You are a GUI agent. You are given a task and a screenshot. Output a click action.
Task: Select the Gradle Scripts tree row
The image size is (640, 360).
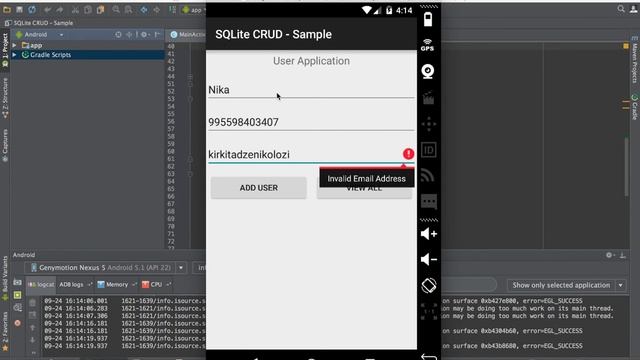point(88,55)
